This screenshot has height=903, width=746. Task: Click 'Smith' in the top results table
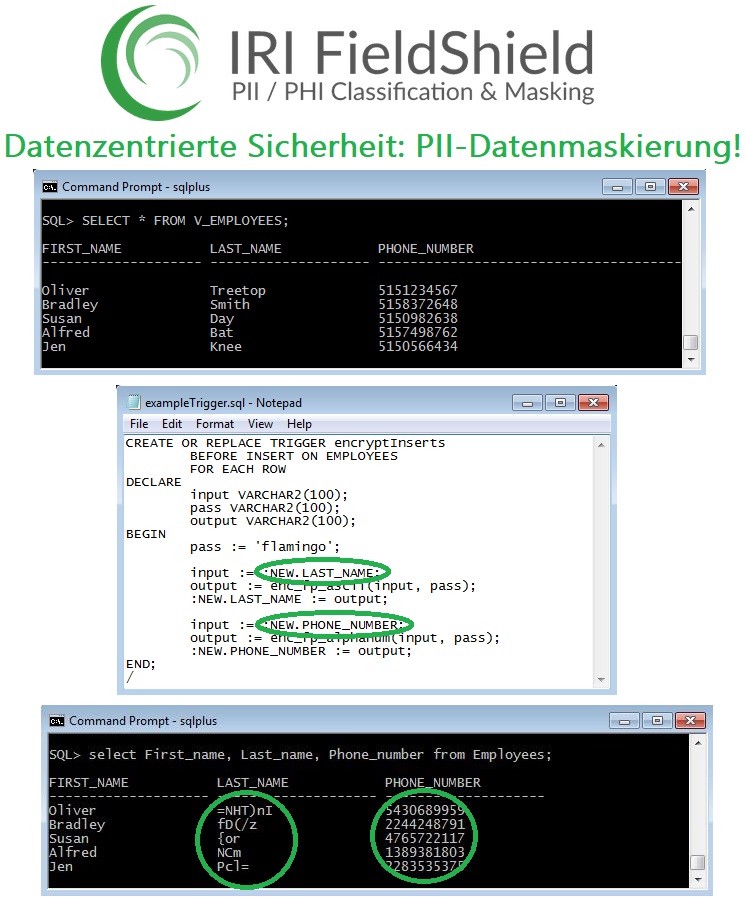230,304
